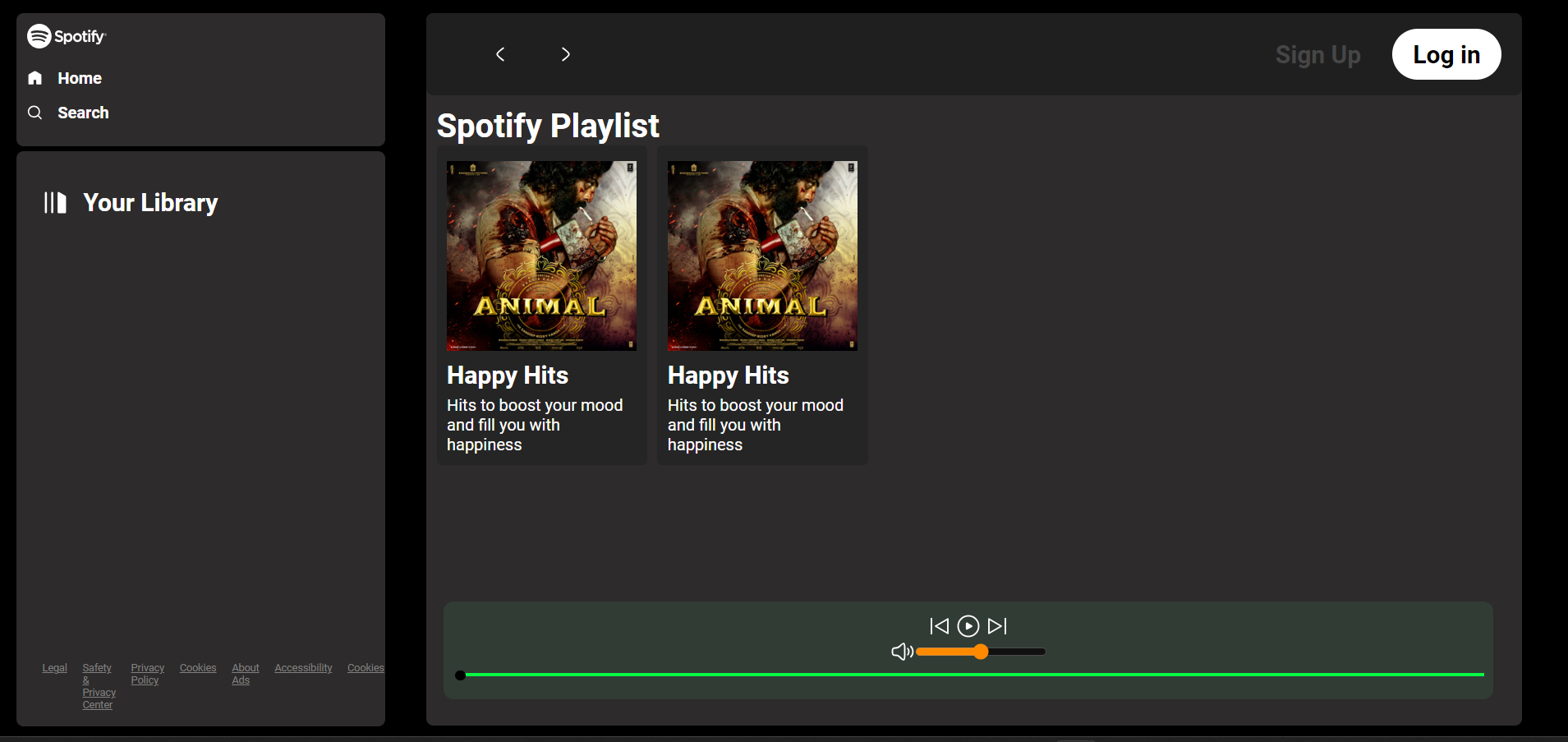Open the Search page
This screenshot has height=742, width=1568.
tap(82, 113)
